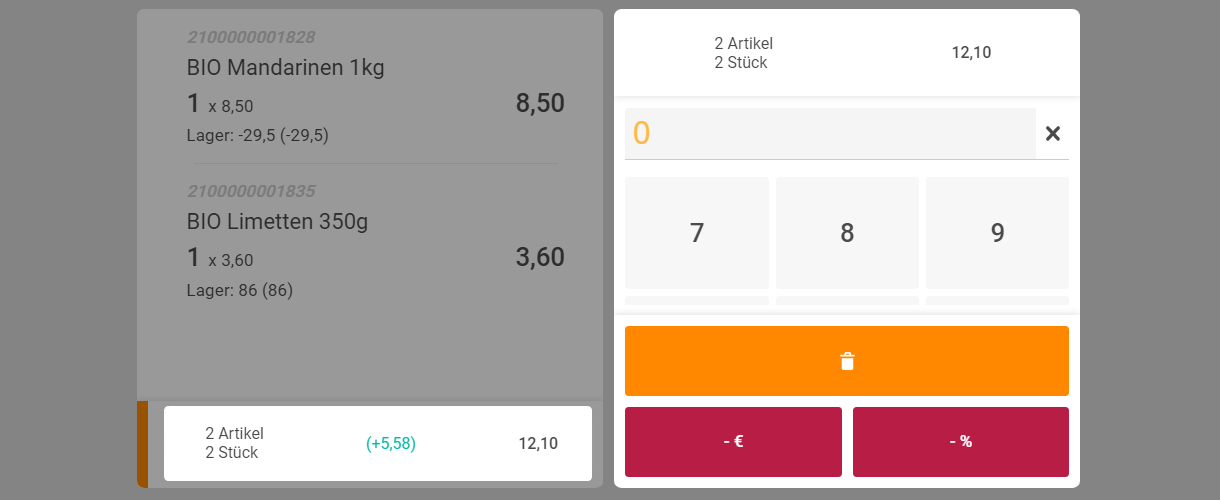Image resolution: width=1220 pixels, height=500 pixels.
Task: Click barcode number 2100000001835
Action: coord(251,191)
